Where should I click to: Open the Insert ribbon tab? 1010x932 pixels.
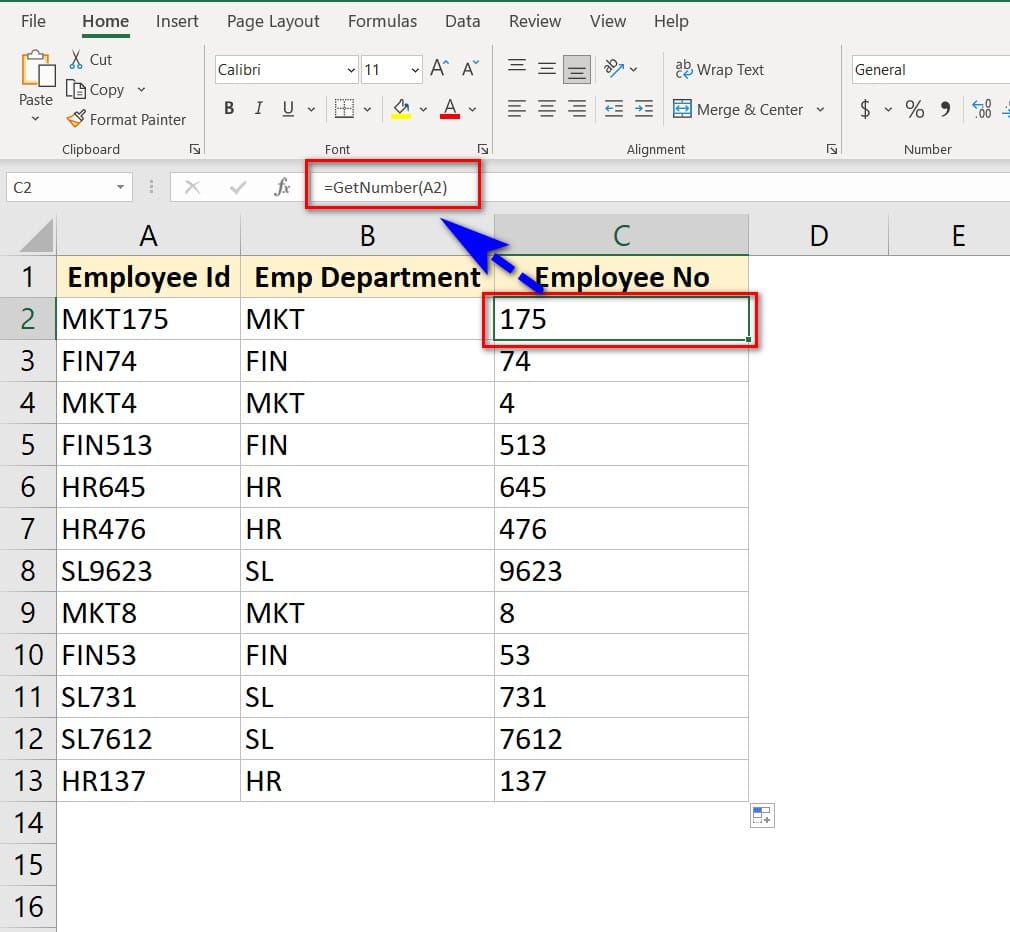tap(177, 20)
